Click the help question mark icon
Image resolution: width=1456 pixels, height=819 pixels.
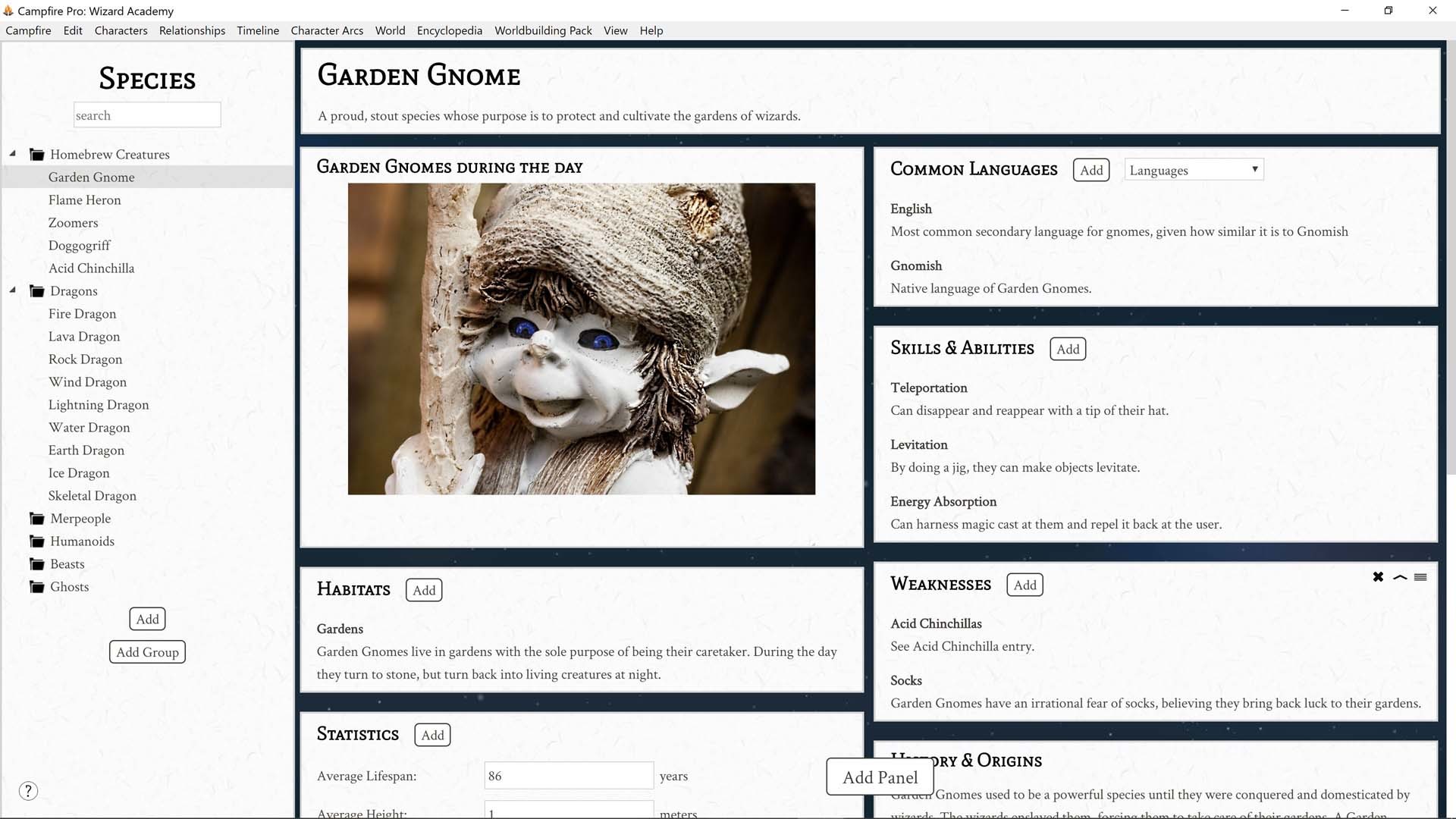point(28,790)
